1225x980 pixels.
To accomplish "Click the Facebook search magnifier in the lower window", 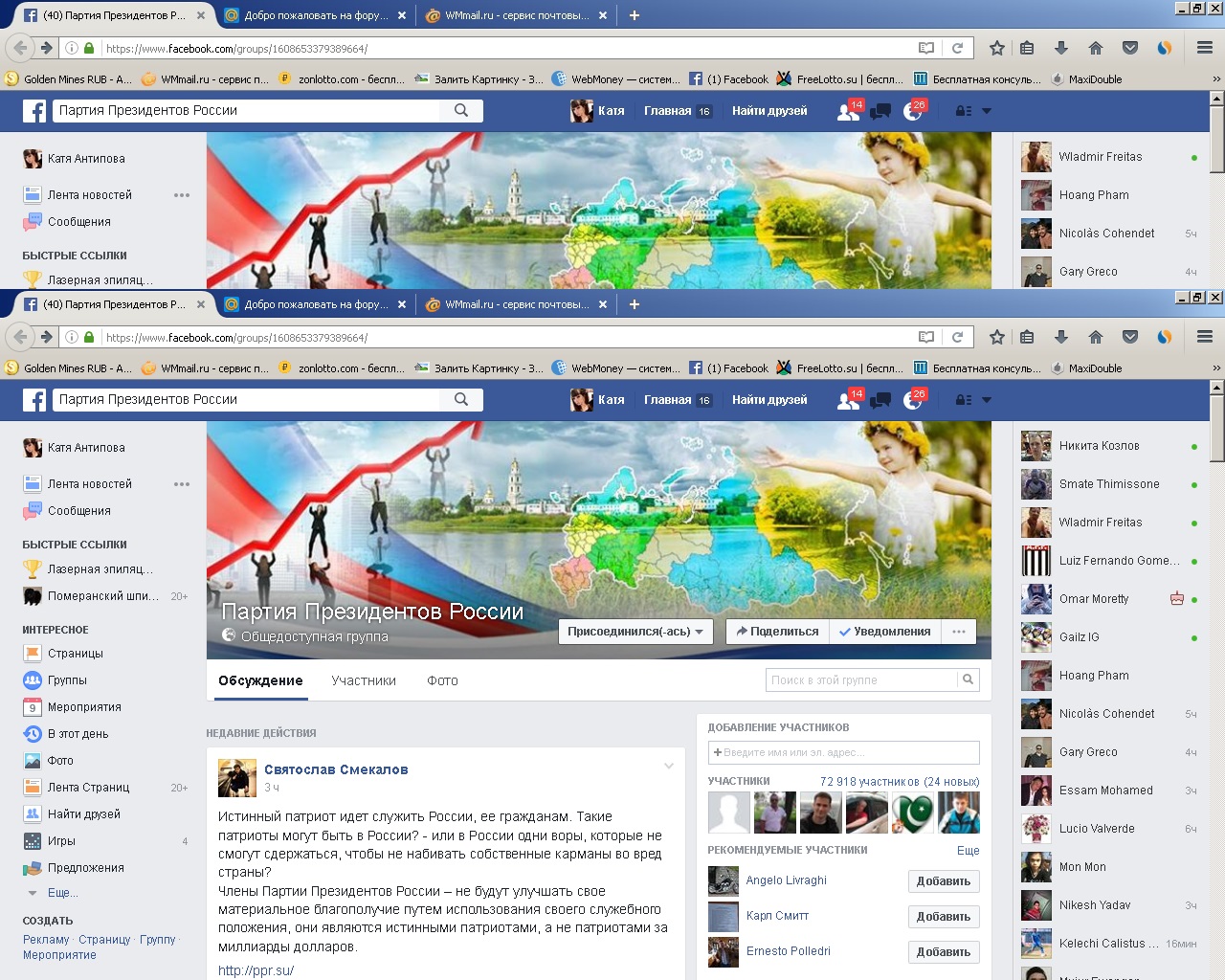I will pos(461,399).
